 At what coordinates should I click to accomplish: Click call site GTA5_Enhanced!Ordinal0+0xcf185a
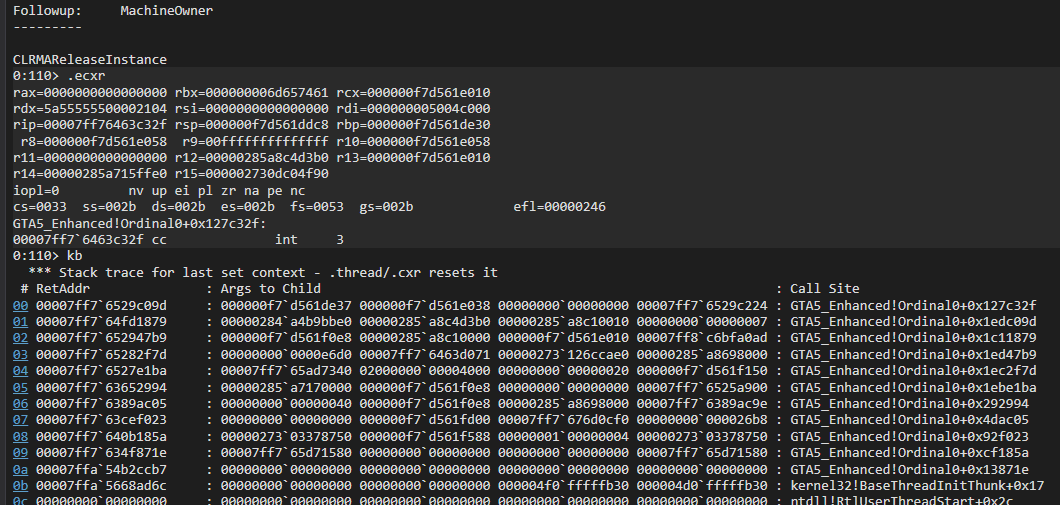909,453
